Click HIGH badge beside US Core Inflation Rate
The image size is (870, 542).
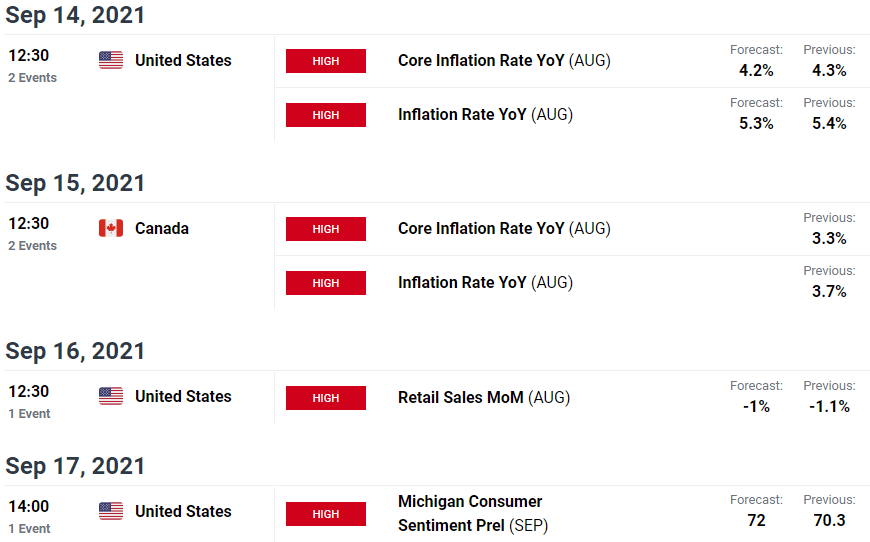326,61
